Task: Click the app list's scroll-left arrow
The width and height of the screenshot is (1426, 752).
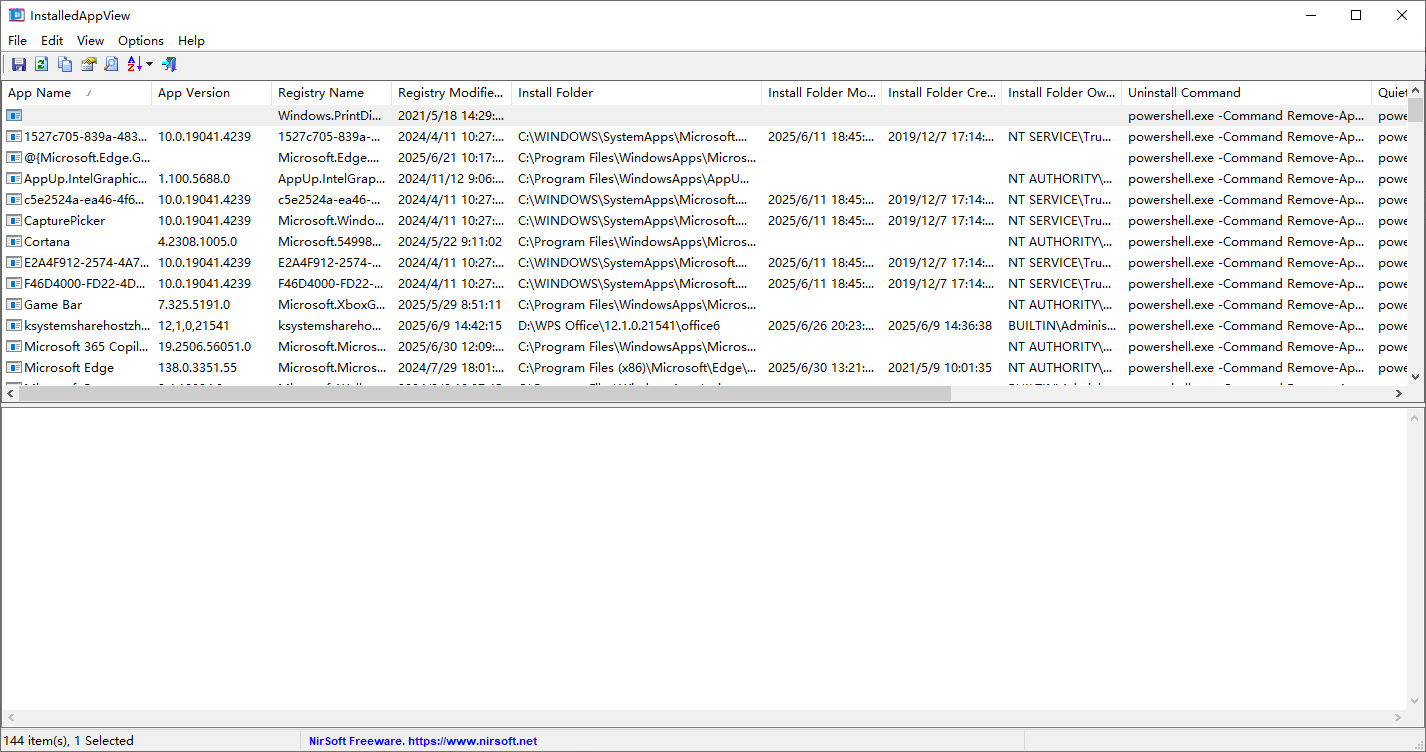Action: click(10, 394)
